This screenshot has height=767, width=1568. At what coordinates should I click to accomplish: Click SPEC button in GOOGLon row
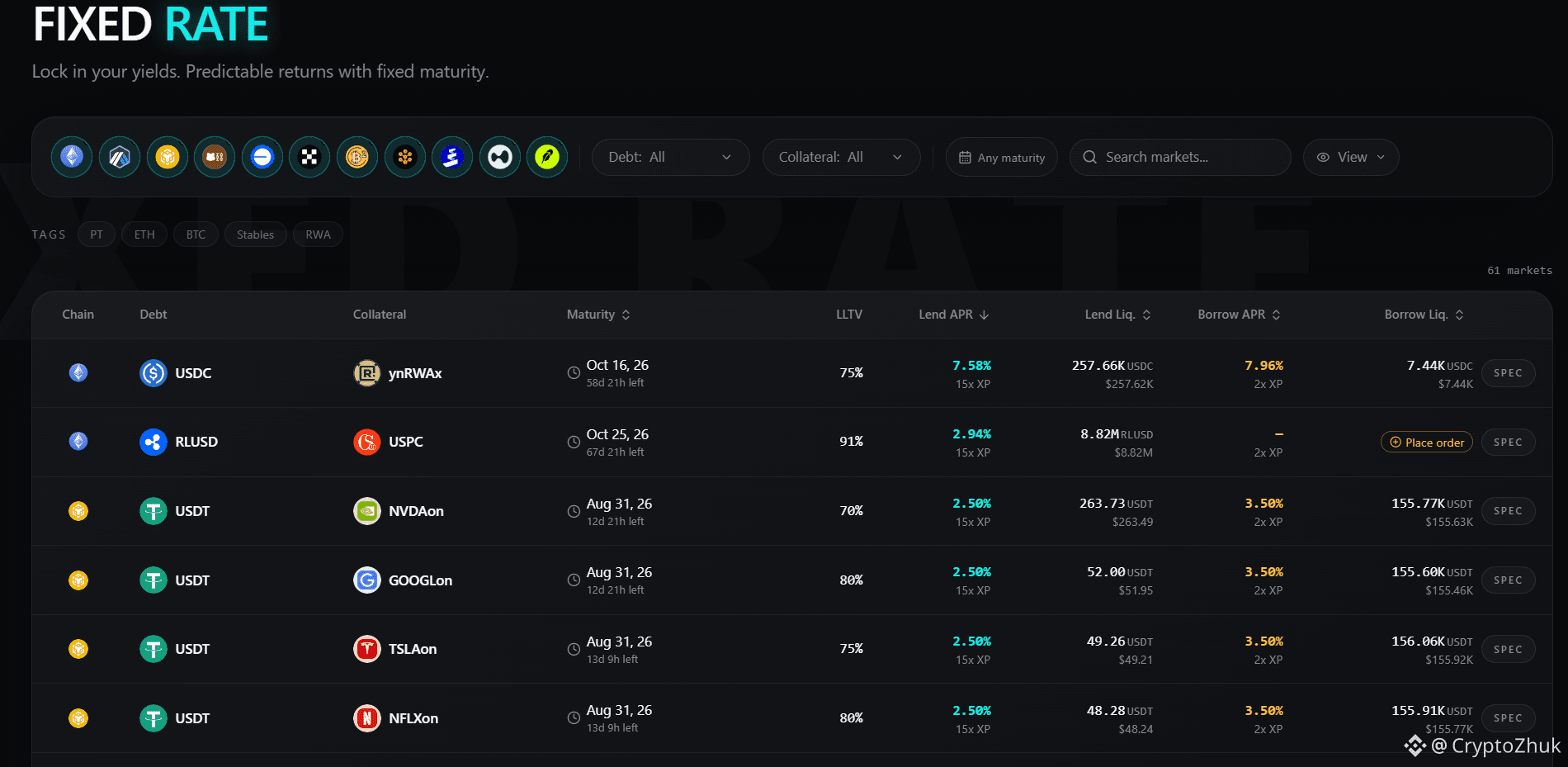(1508, 580)
